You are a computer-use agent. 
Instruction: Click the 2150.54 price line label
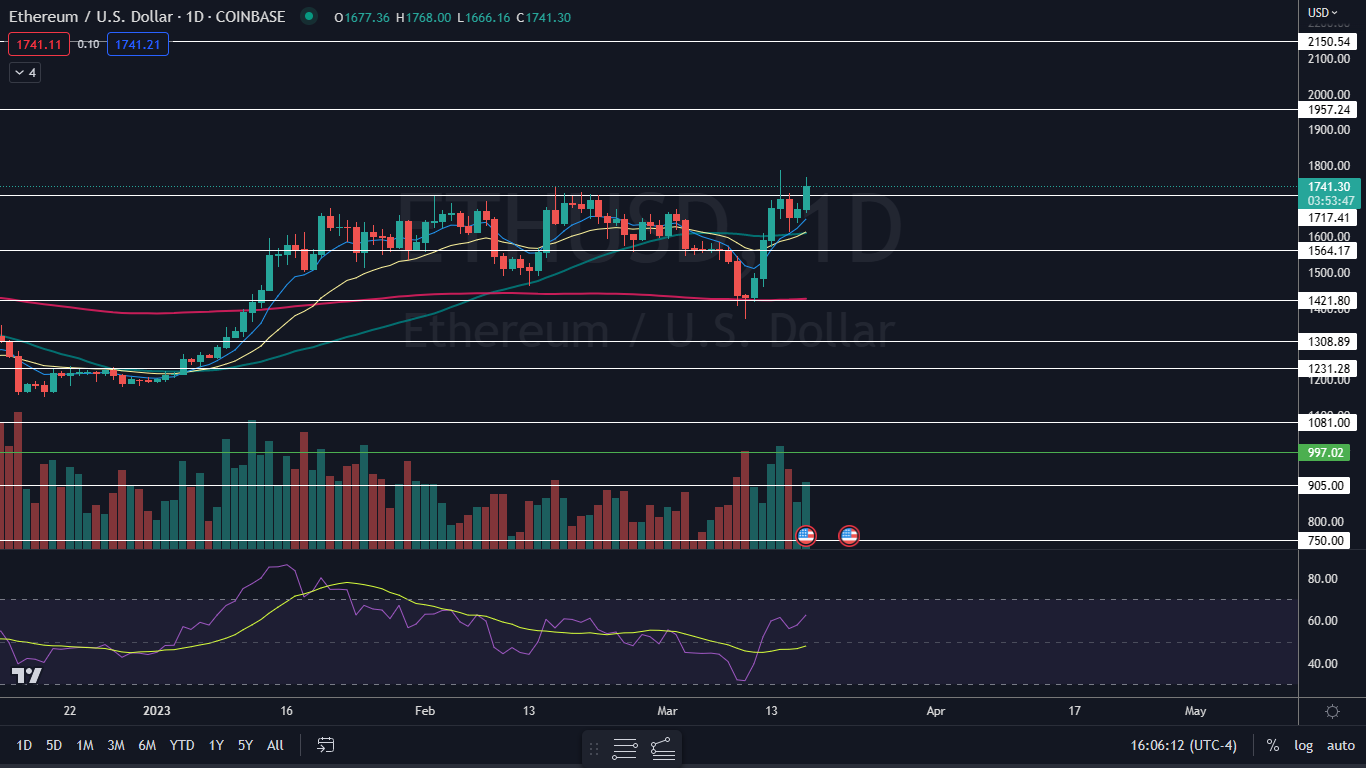pyautogui.click(x=1328, y=42)
